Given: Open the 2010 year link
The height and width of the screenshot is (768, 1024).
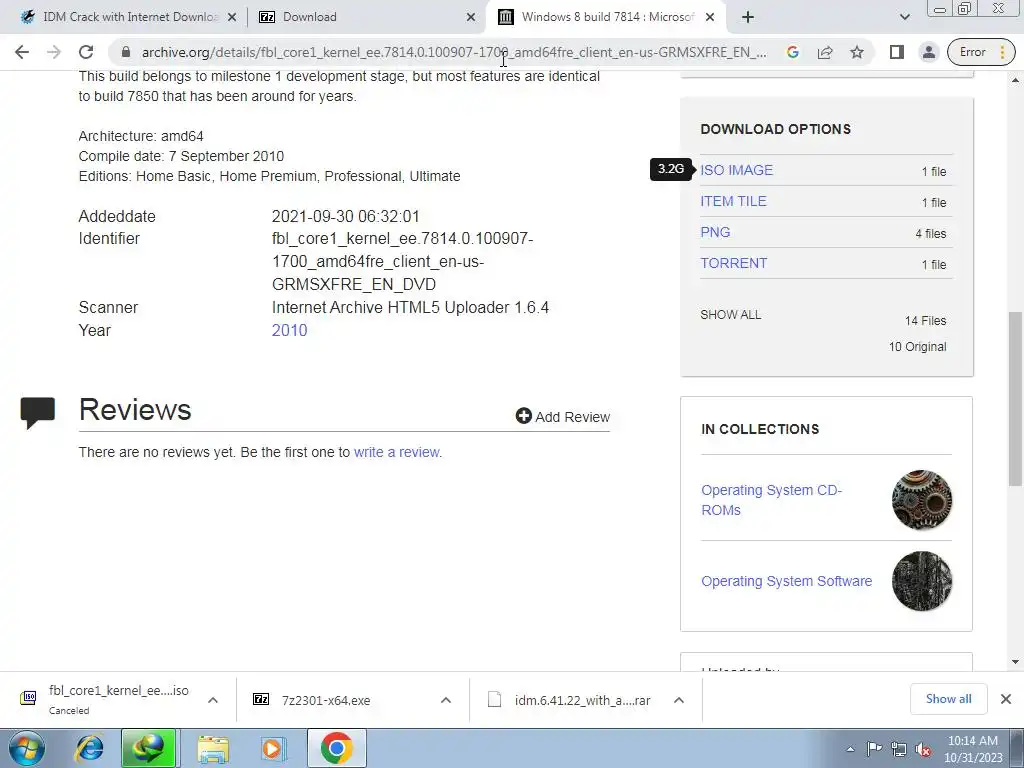Looking at the screenshot, I should click(x=289, y=330).
